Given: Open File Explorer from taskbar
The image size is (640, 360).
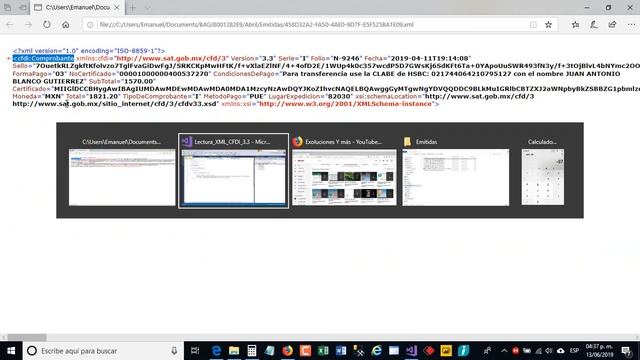Looking at the screenshot, I should pos(234,351).
